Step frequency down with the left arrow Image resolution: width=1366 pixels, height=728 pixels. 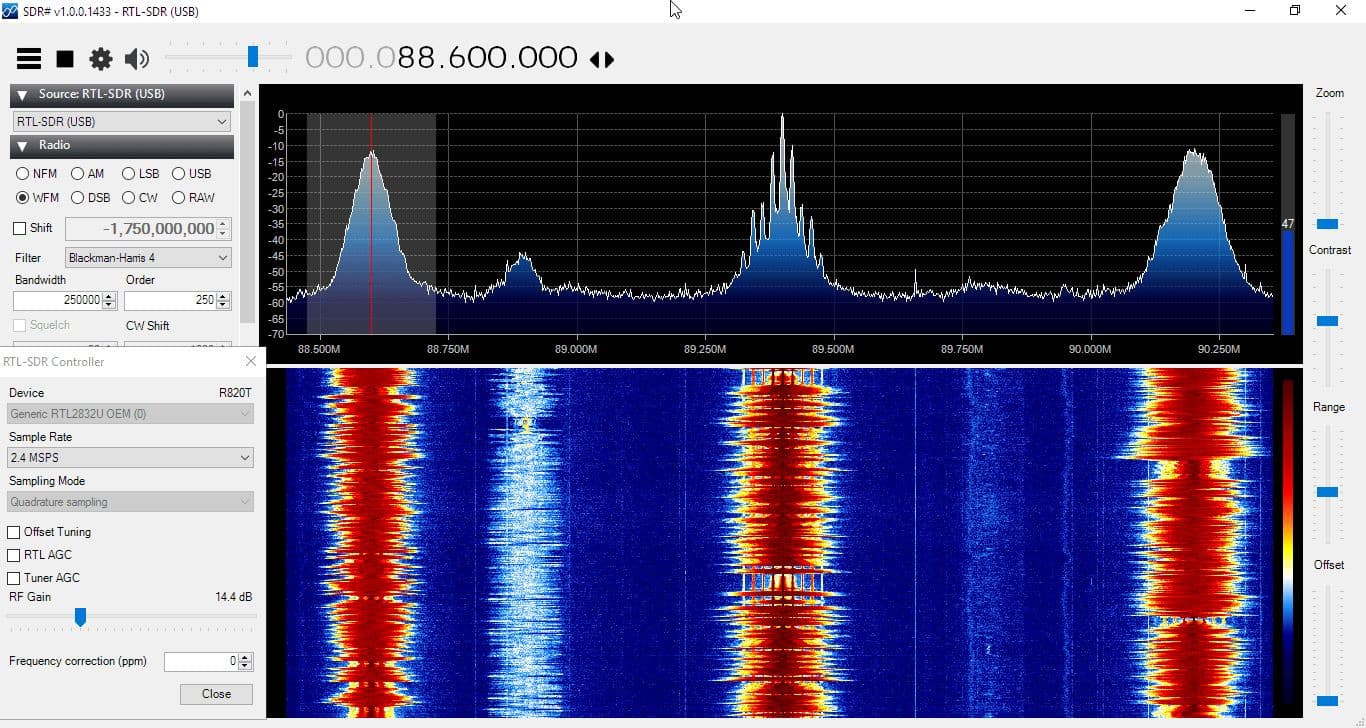tap(596, 60)
